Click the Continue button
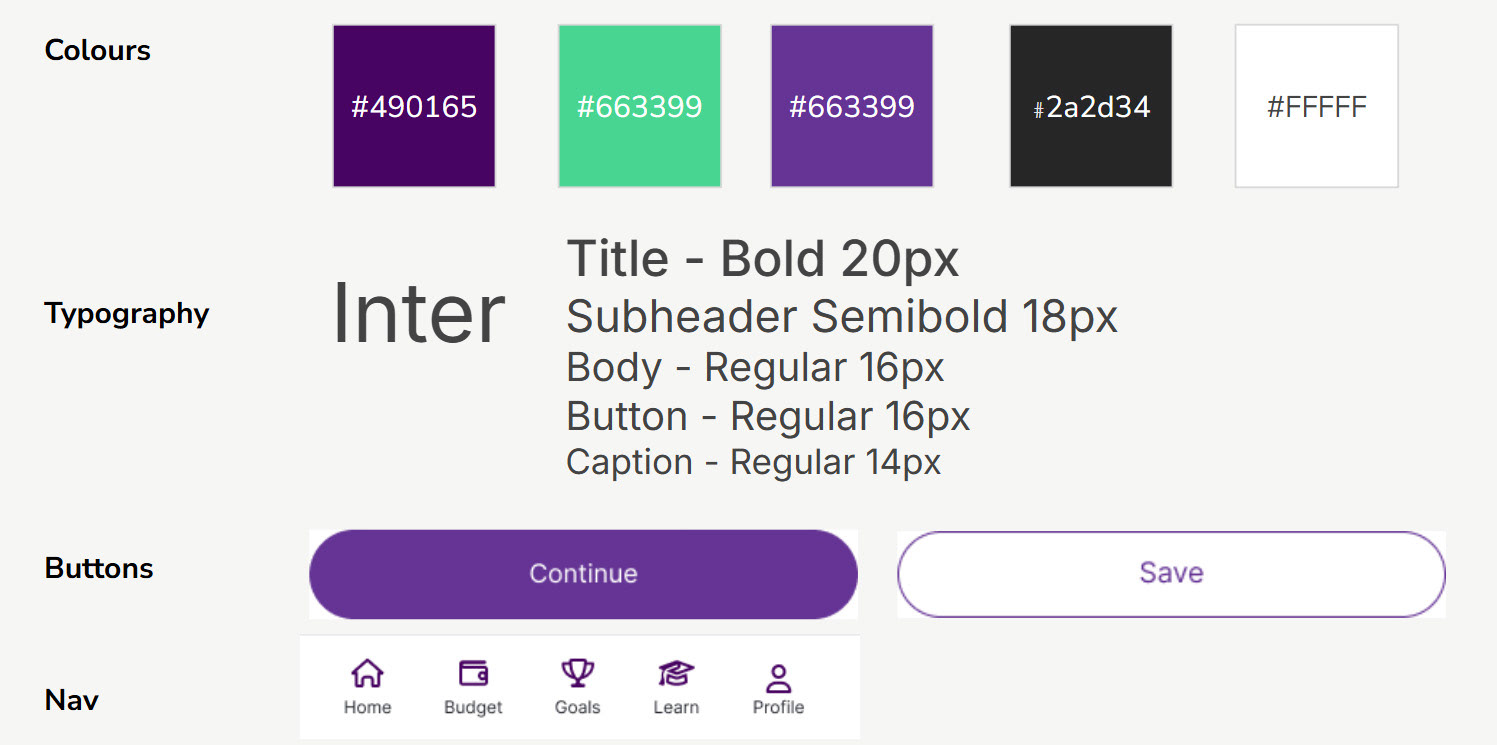Image resolution: width=1497 pixels, height=745 pixels. point(583,574)
